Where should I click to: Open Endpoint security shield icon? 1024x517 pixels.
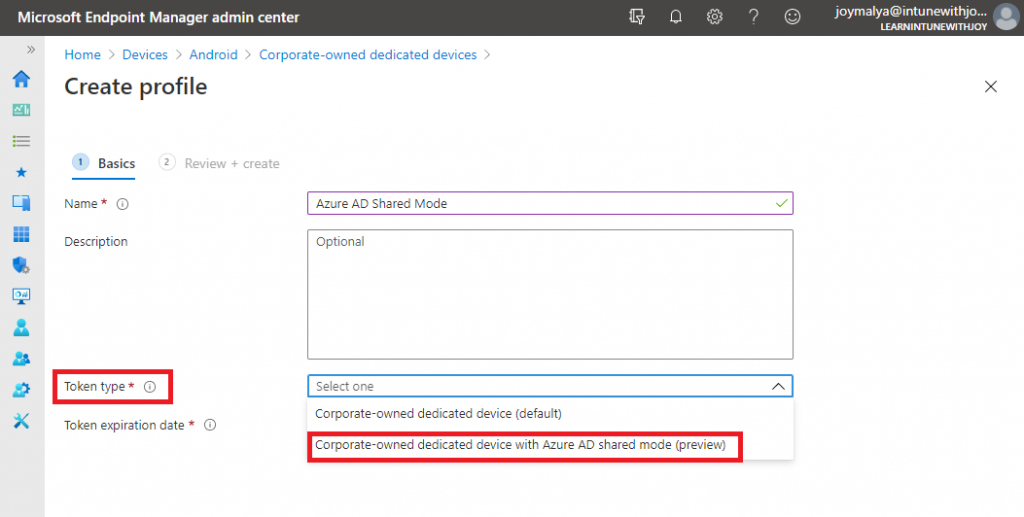tap(22, 265)
